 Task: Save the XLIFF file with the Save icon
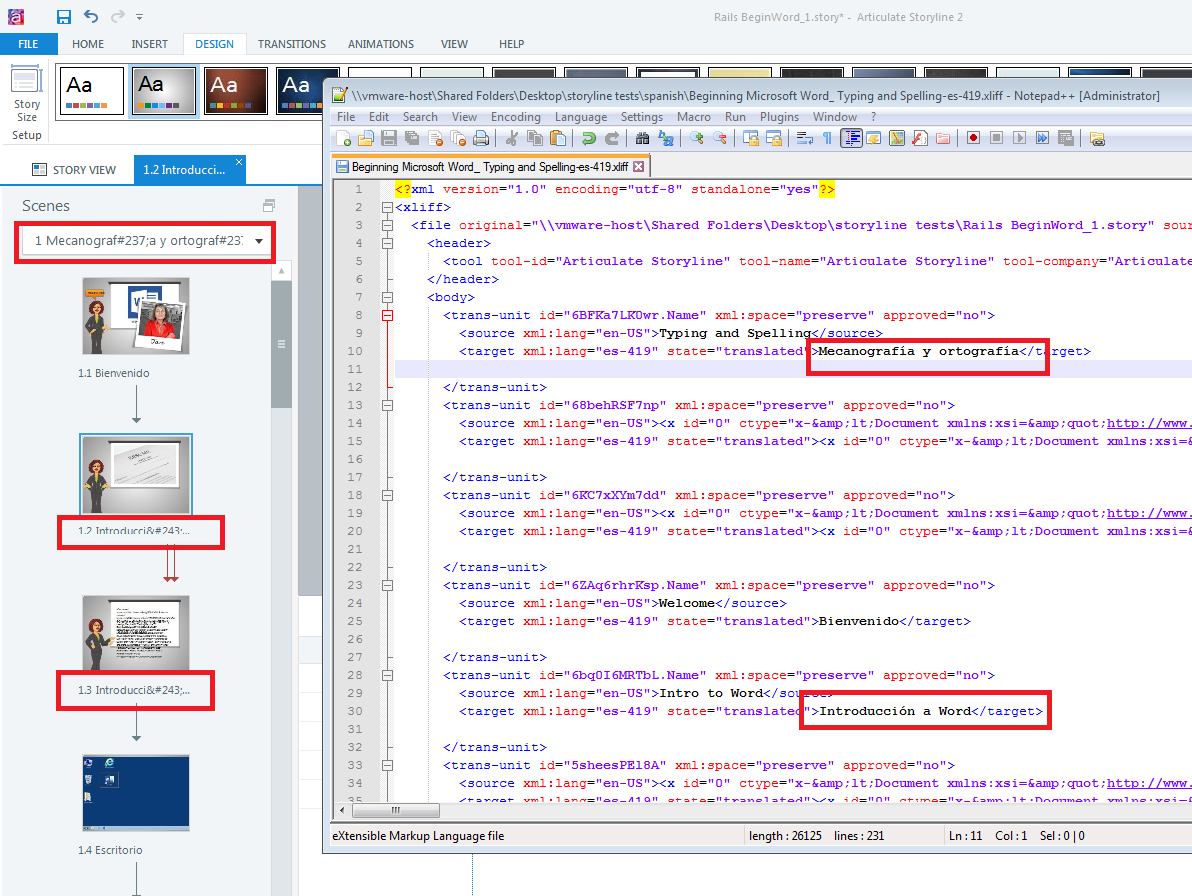click(x=389, y=138)
